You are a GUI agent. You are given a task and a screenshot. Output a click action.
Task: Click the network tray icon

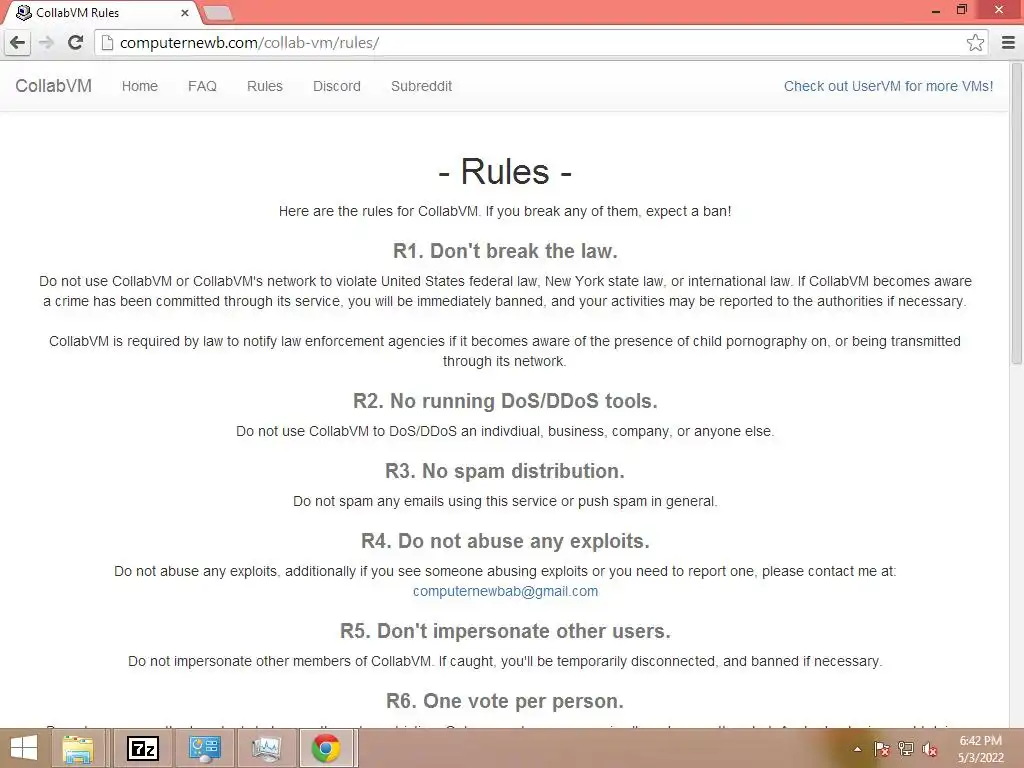(905, 749)
